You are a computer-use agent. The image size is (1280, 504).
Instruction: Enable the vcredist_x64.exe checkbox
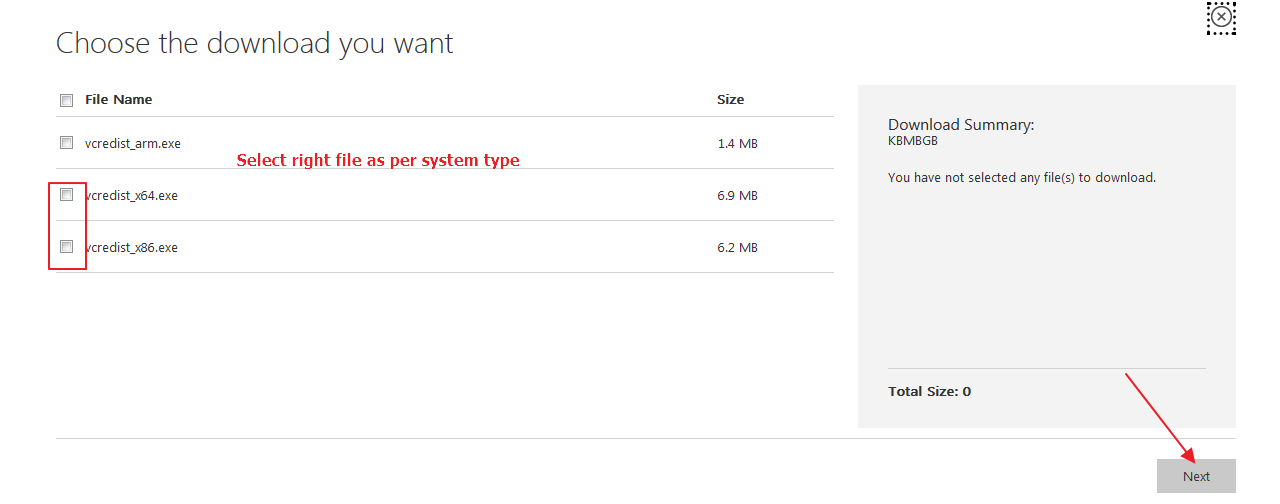pyautogui.click(x=67, y=195)
